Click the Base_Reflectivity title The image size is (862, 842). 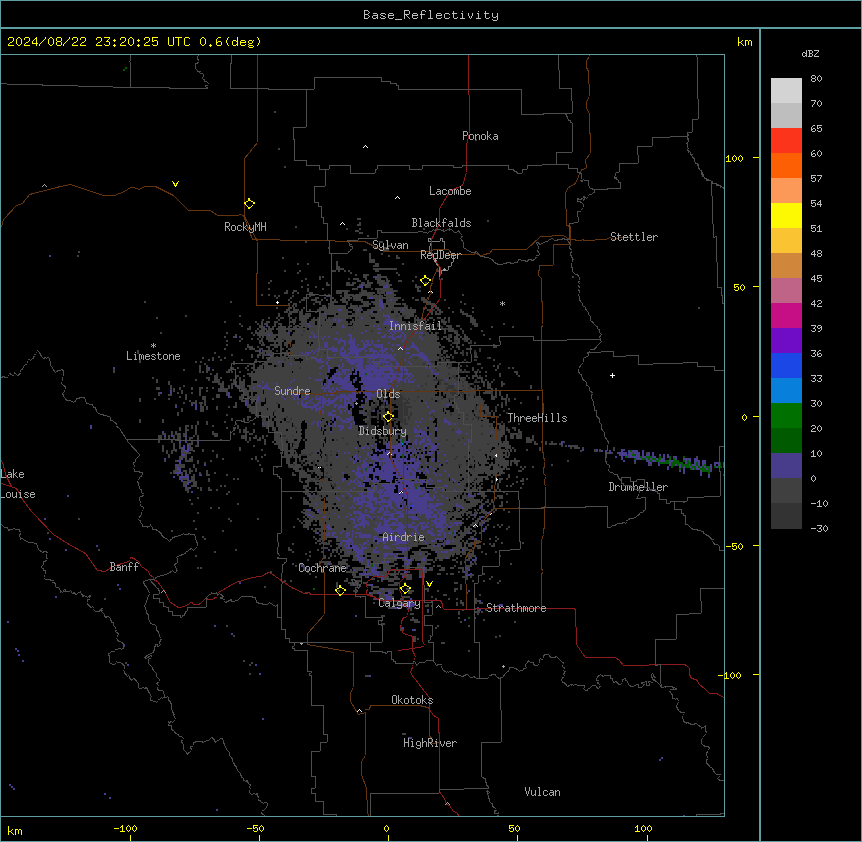tap(431, 15)
